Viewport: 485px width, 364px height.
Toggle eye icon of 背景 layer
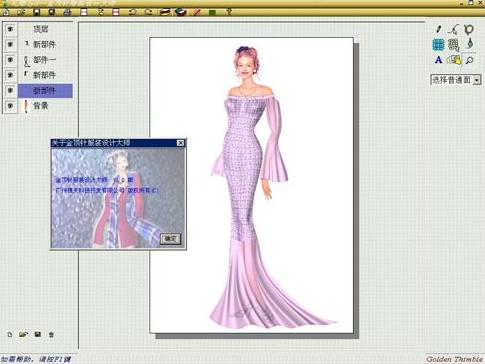point(10,106)
